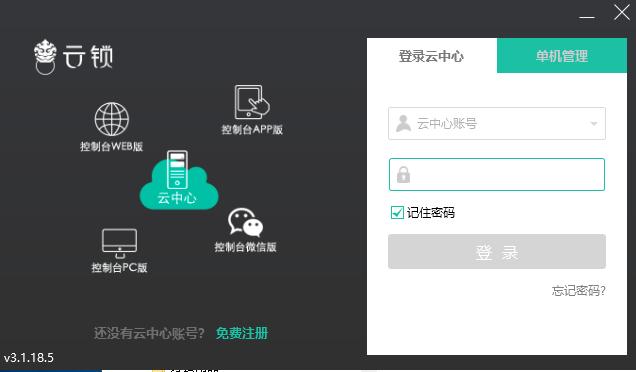Close the 云锁 login window
The image size is (636, 372).
pyautogui.click(x=621, y=13)
